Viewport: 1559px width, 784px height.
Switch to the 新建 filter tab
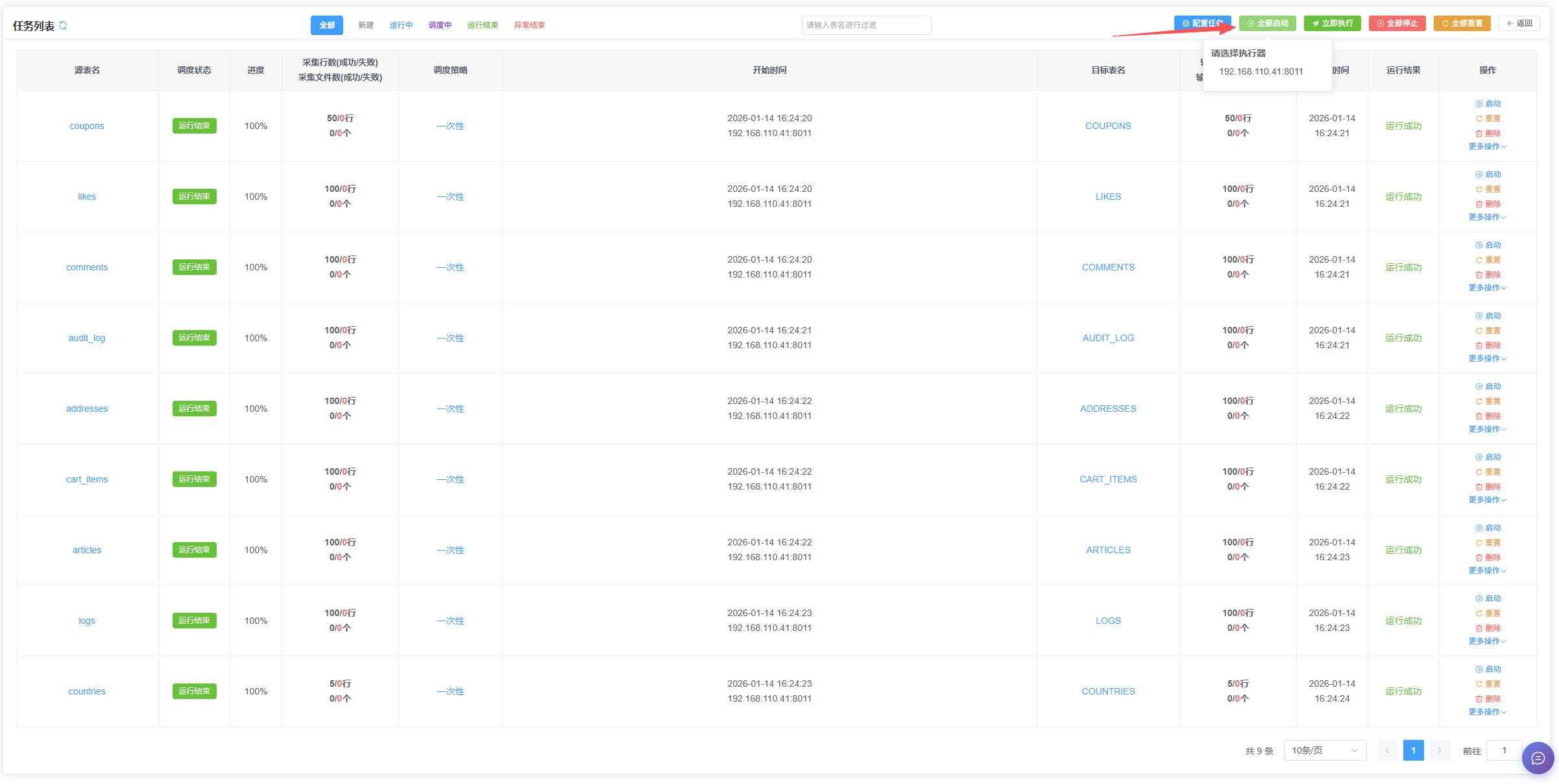pos(366,25)
